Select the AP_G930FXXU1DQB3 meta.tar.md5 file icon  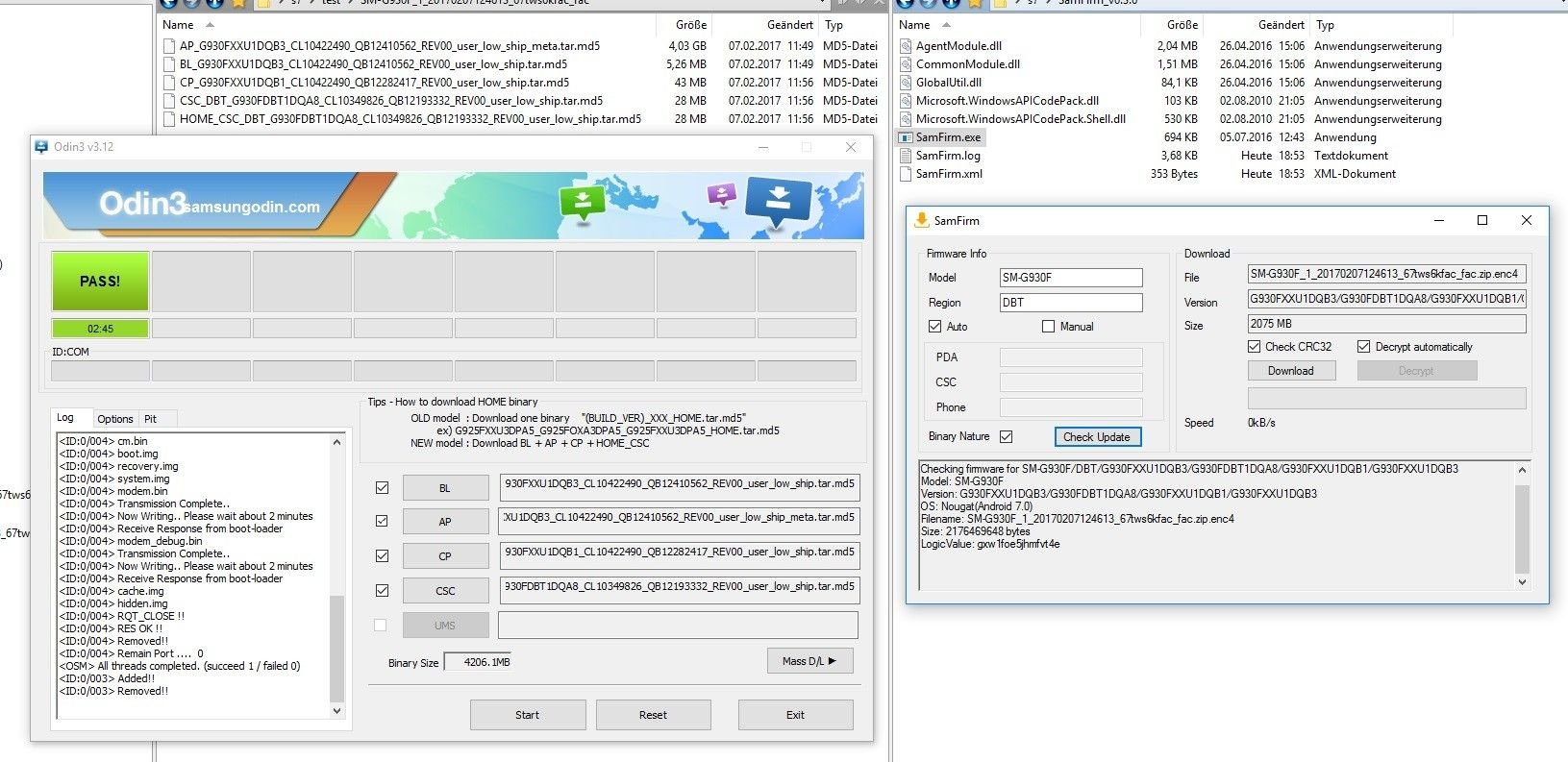click(x=169, y=46)
